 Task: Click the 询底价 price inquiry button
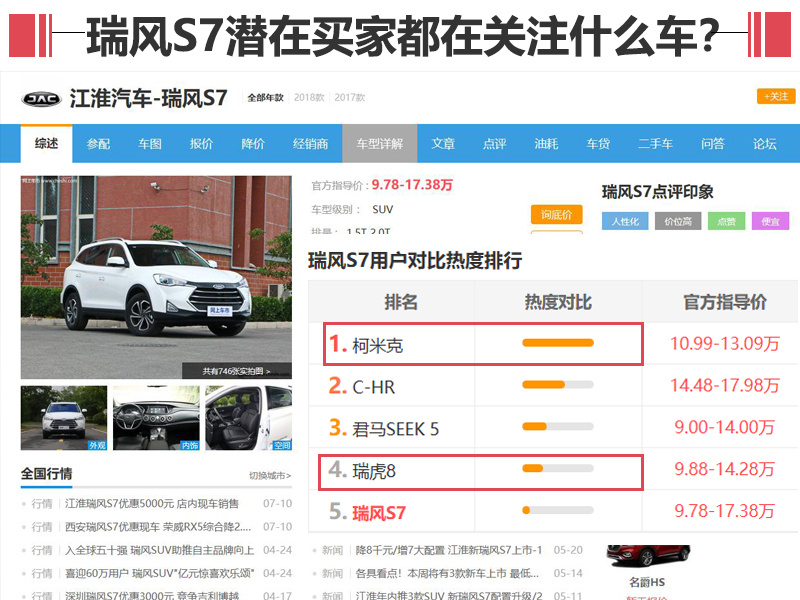point(556,214)
